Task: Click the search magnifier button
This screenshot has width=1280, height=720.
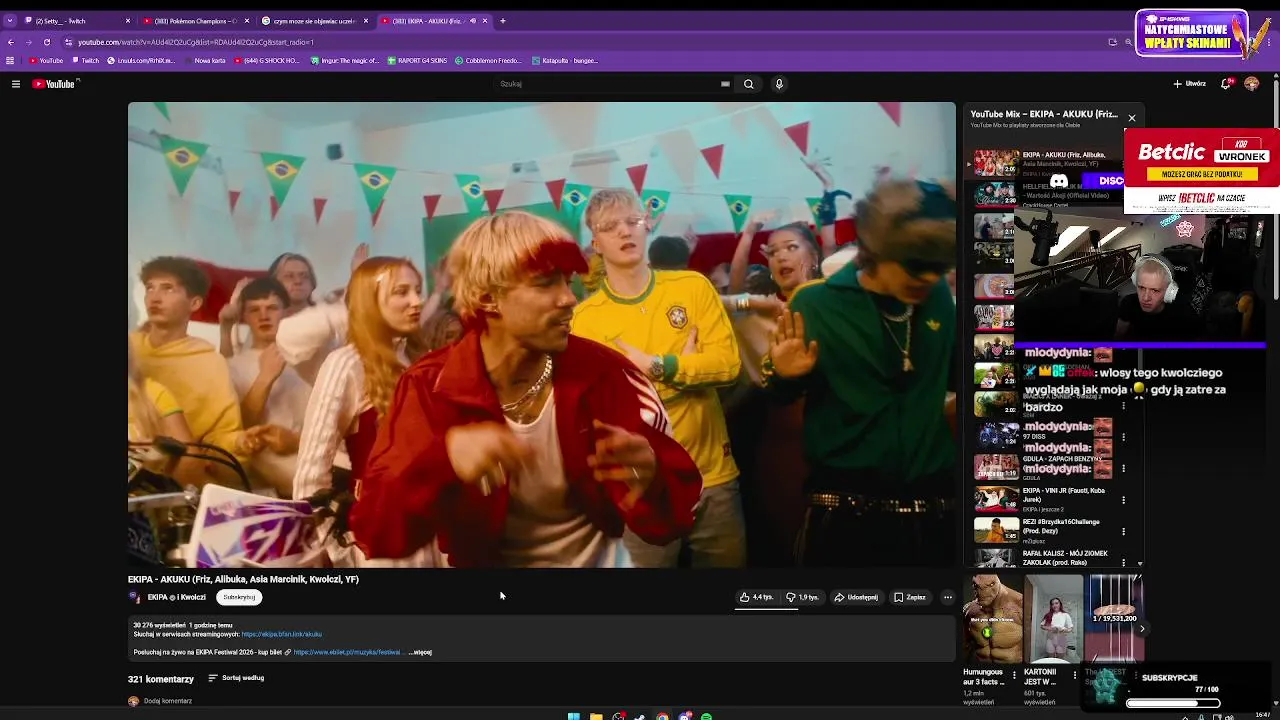Action: pyautogui.click(x=748, y=84)
